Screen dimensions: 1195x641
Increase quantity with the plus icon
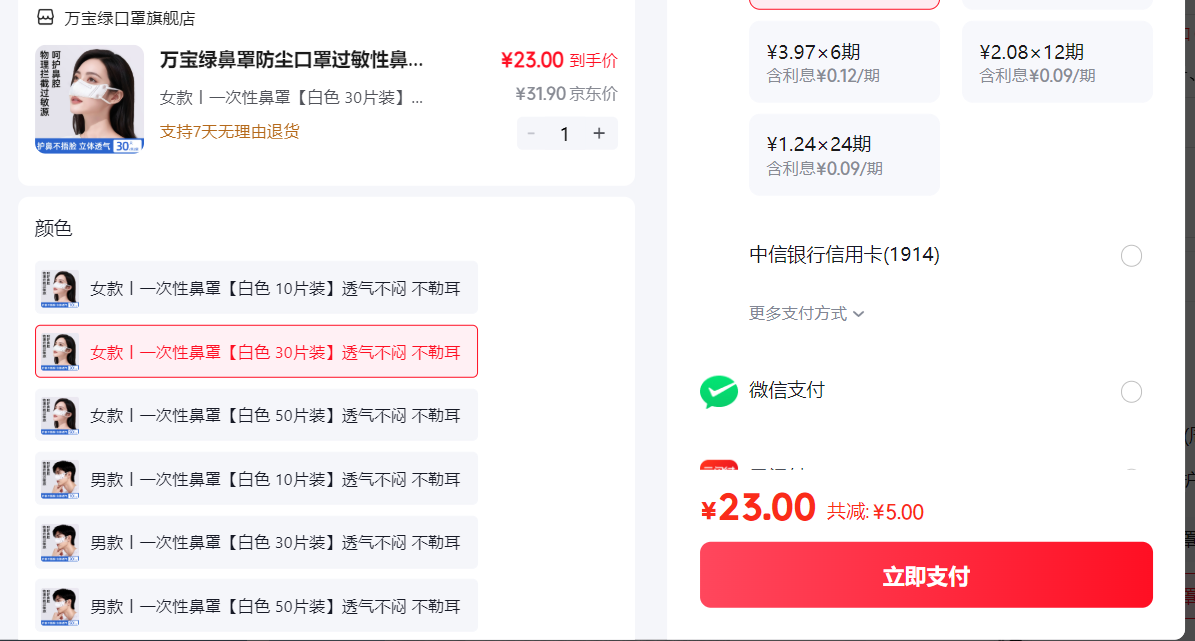click(x=599, y=133)
